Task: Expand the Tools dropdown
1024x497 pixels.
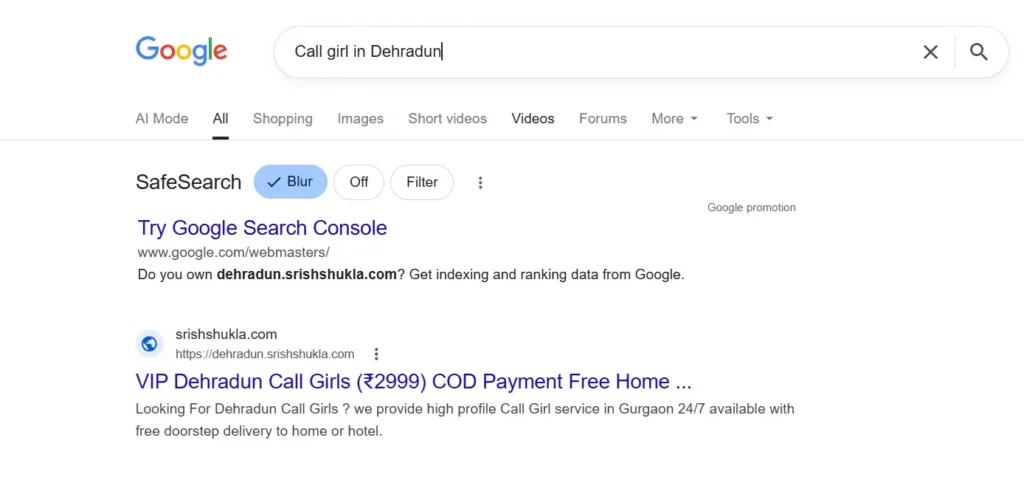Action: pos(749,118)
